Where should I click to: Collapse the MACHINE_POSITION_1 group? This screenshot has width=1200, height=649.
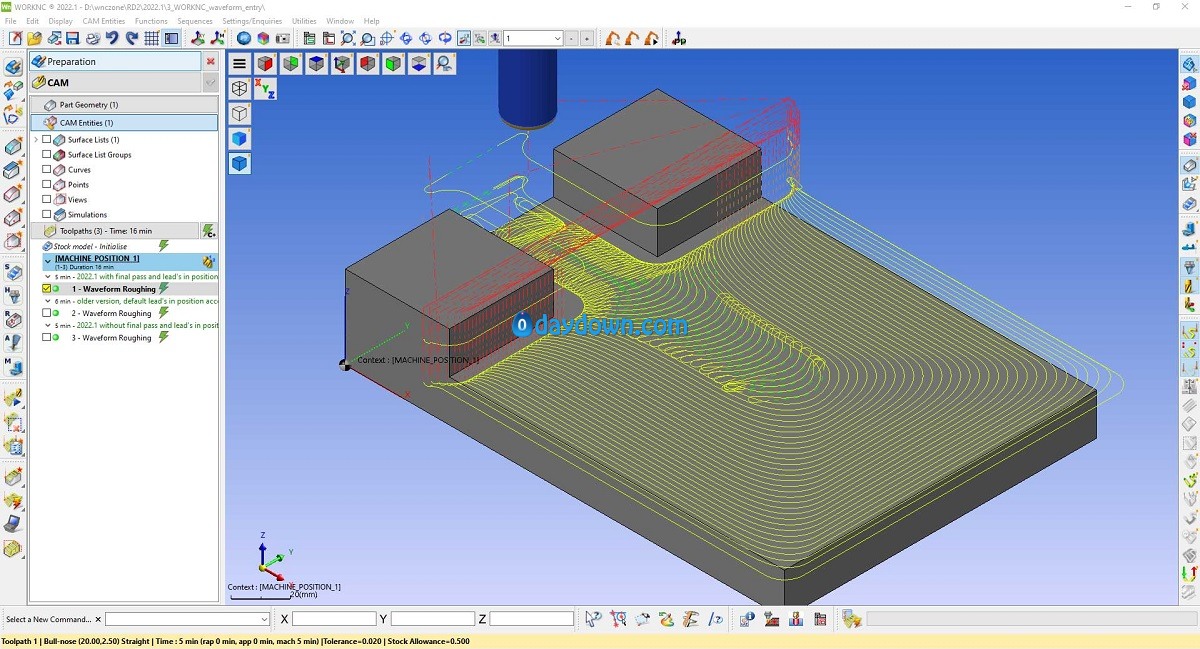pos(47,259)
